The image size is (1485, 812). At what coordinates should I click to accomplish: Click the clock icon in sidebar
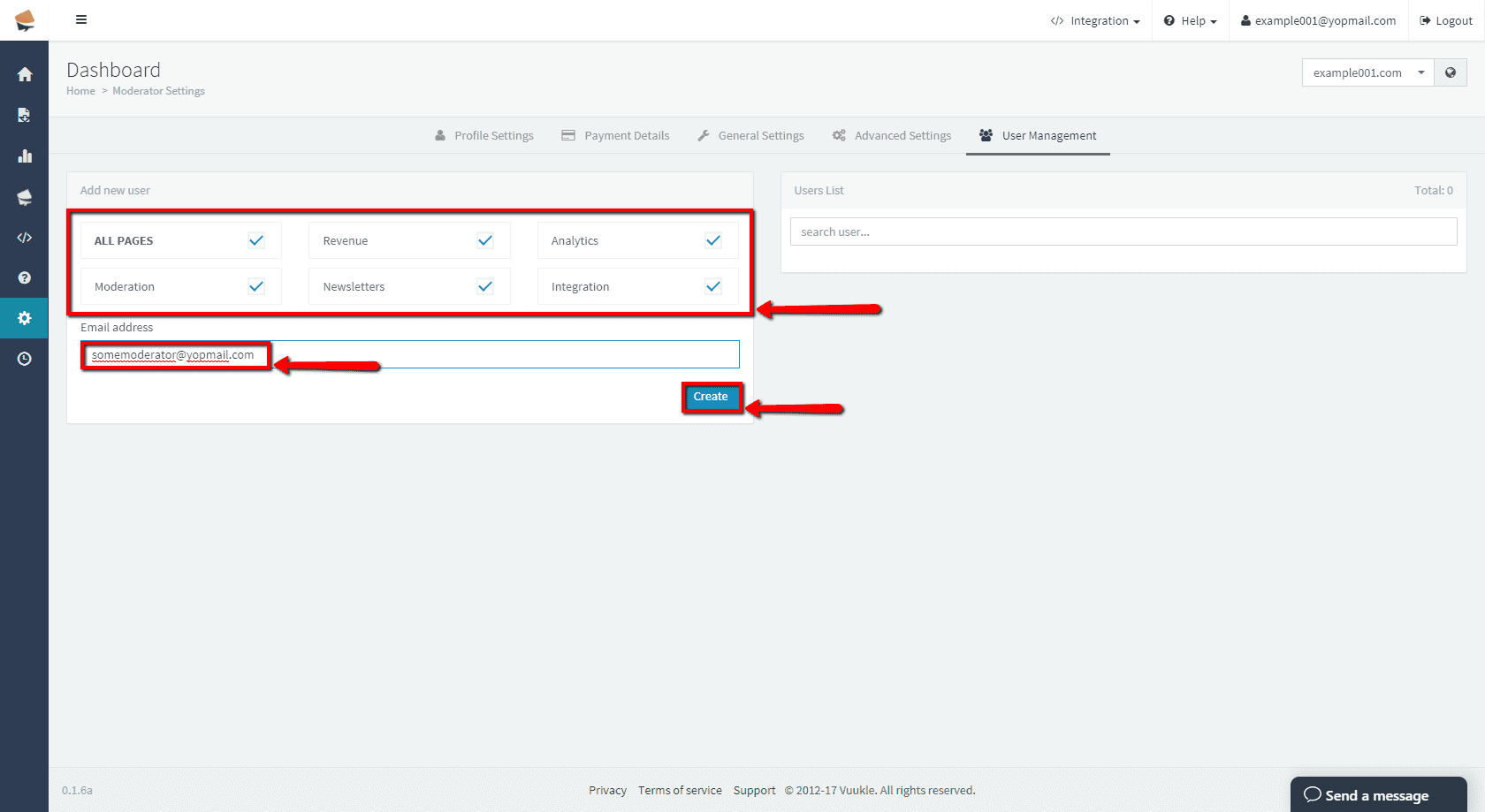click(x=25, y=359)
